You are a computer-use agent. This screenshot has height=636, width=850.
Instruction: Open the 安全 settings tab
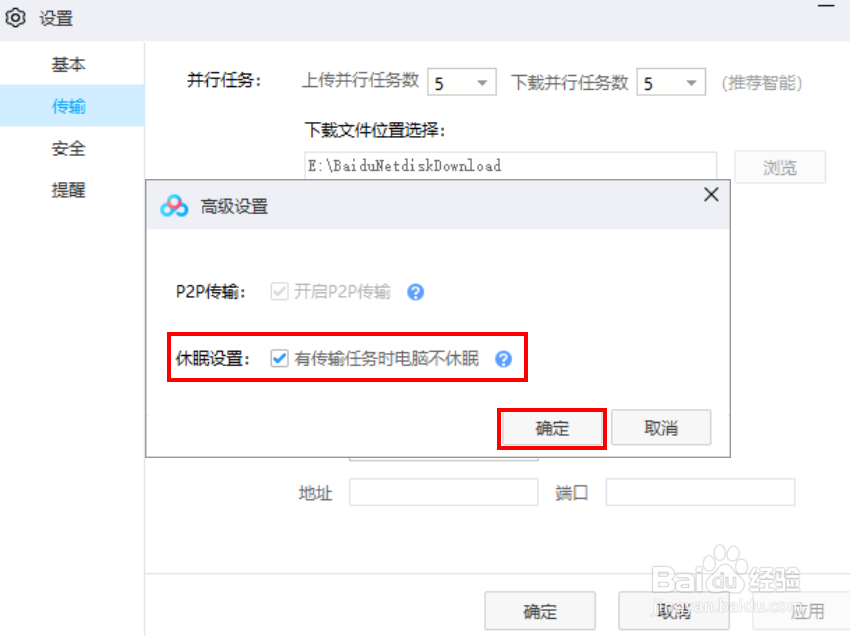pos(68,148)
